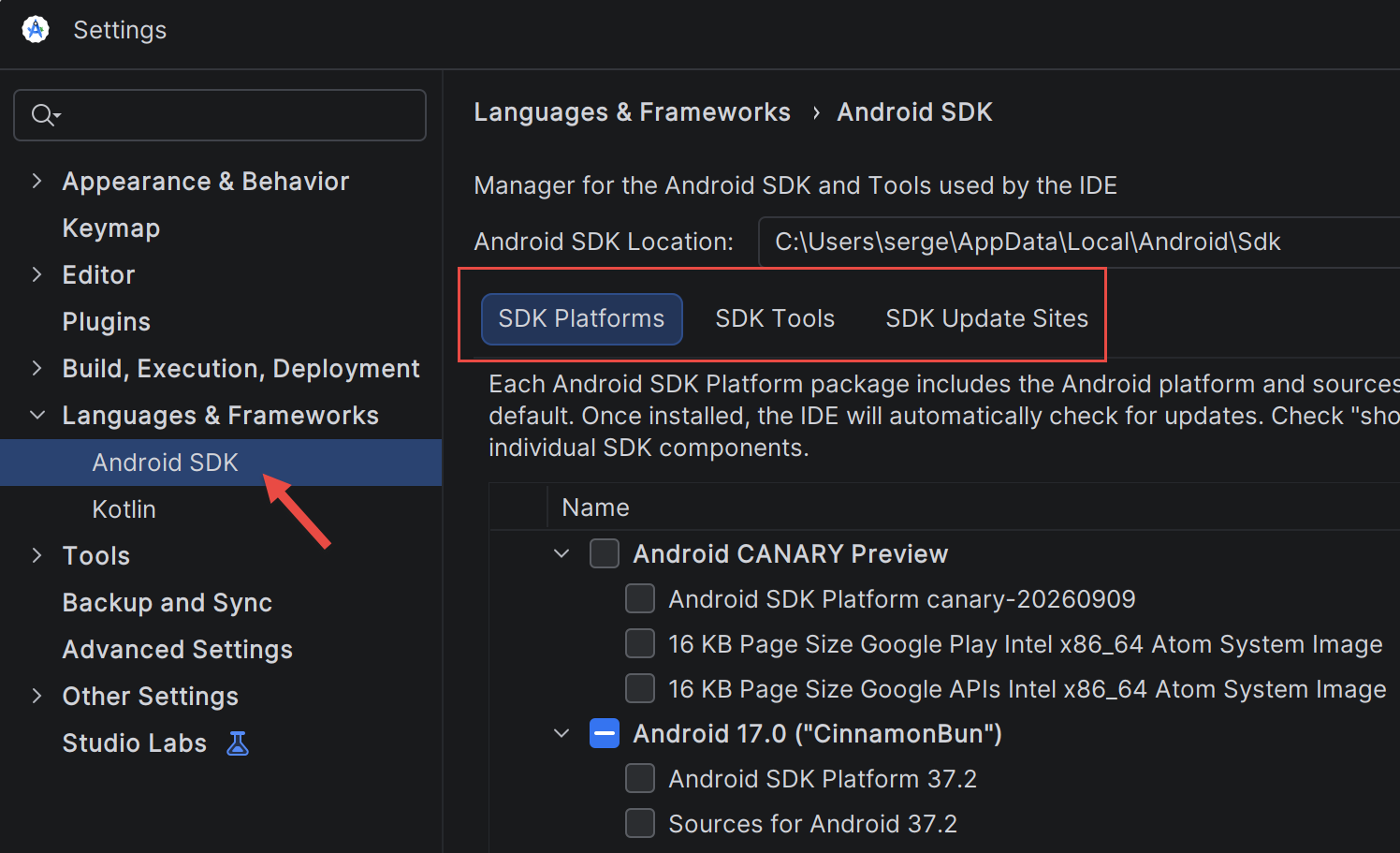Switch to the SDK Tools tab
This screenshot has height=853, width=1400.
775,318
